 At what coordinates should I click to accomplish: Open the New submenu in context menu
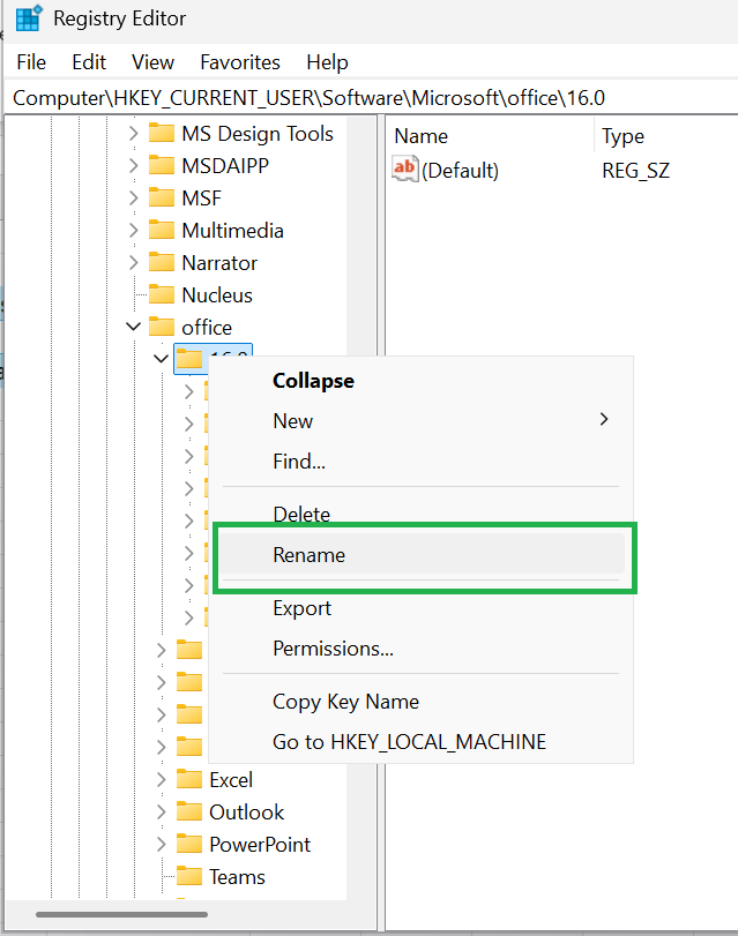coord(421,421)
